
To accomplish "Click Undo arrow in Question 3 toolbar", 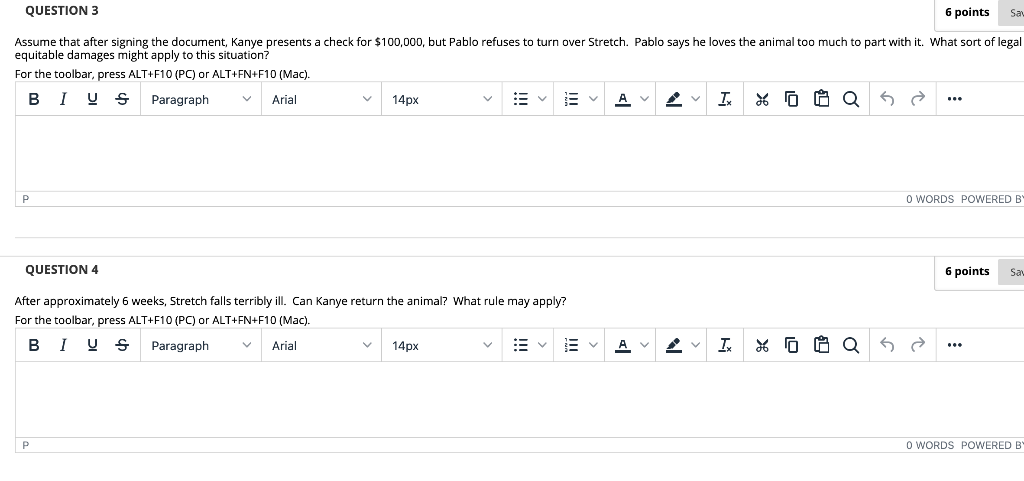I will click(x=887, y=99).
